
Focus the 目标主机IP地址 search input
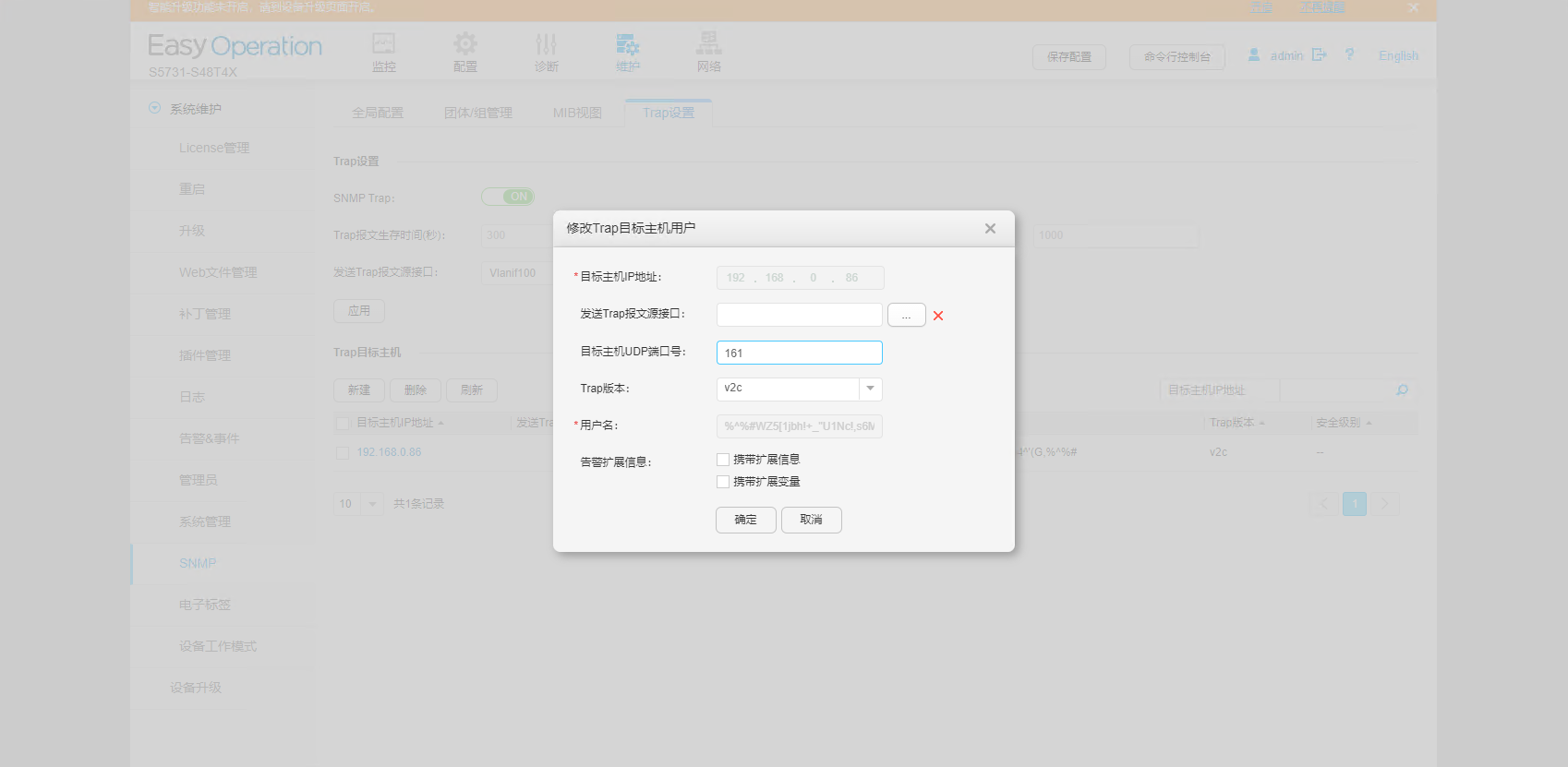[1335, 390]
